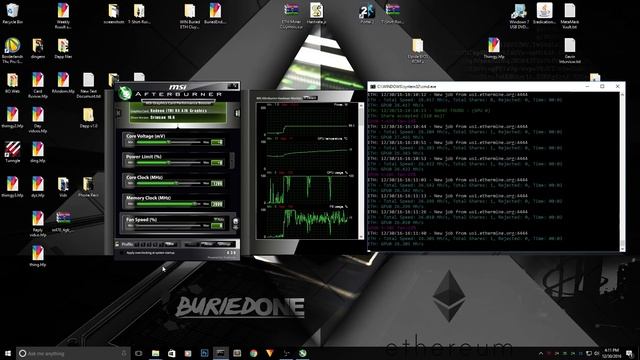640x360 pixels.
Task: Click the hardware monitor vertical scrollbar
Action: (361, 171)
